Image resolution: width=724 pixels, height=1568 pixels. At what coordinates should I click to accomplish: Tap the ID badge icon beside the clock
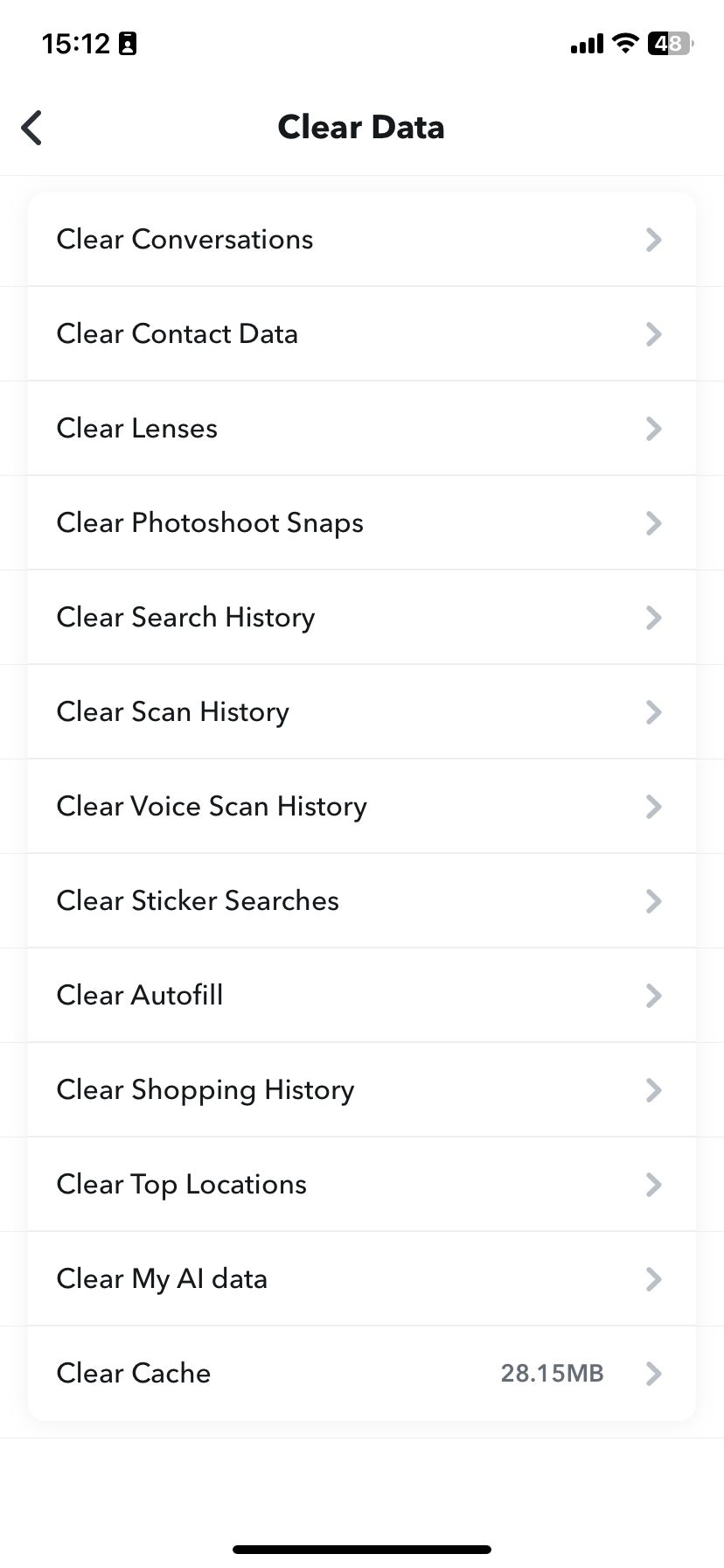[128, 44]
